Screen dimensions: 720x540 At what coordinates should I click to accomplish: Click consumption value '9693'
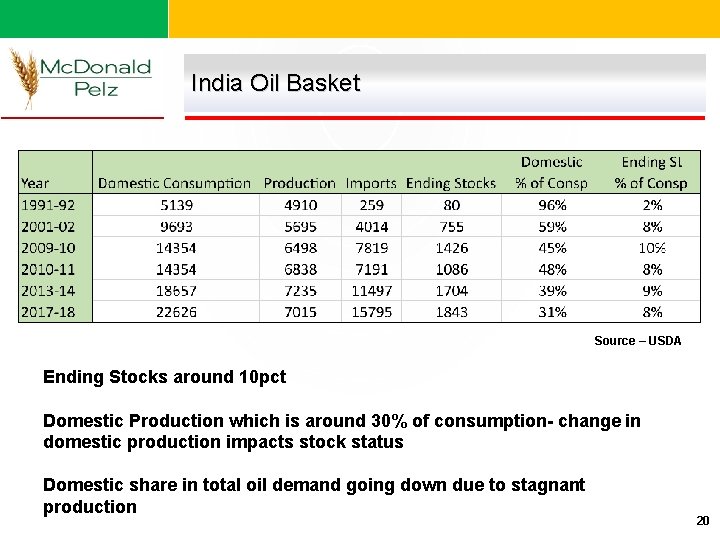pyautogui.click(x=176, y=226)
